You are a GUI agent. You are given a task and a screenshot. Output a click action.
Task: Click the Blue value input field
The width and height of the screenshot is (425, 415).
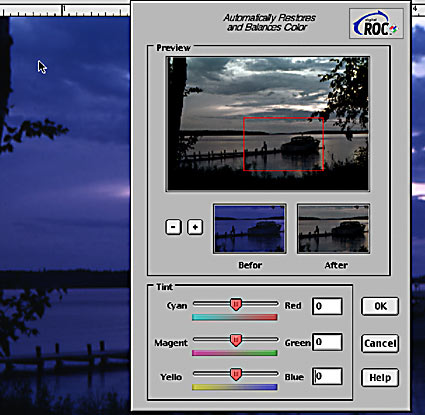(327, 376)
